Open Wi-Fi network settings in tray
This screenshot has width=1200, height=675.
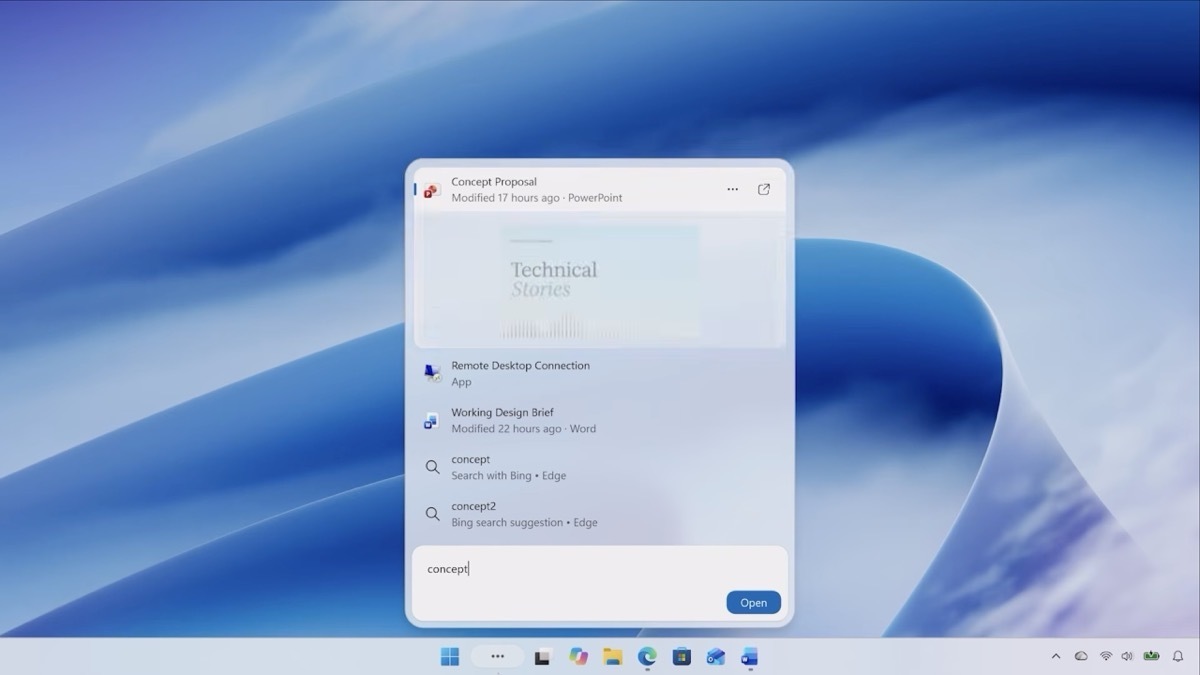click(x=1106, y=657)
